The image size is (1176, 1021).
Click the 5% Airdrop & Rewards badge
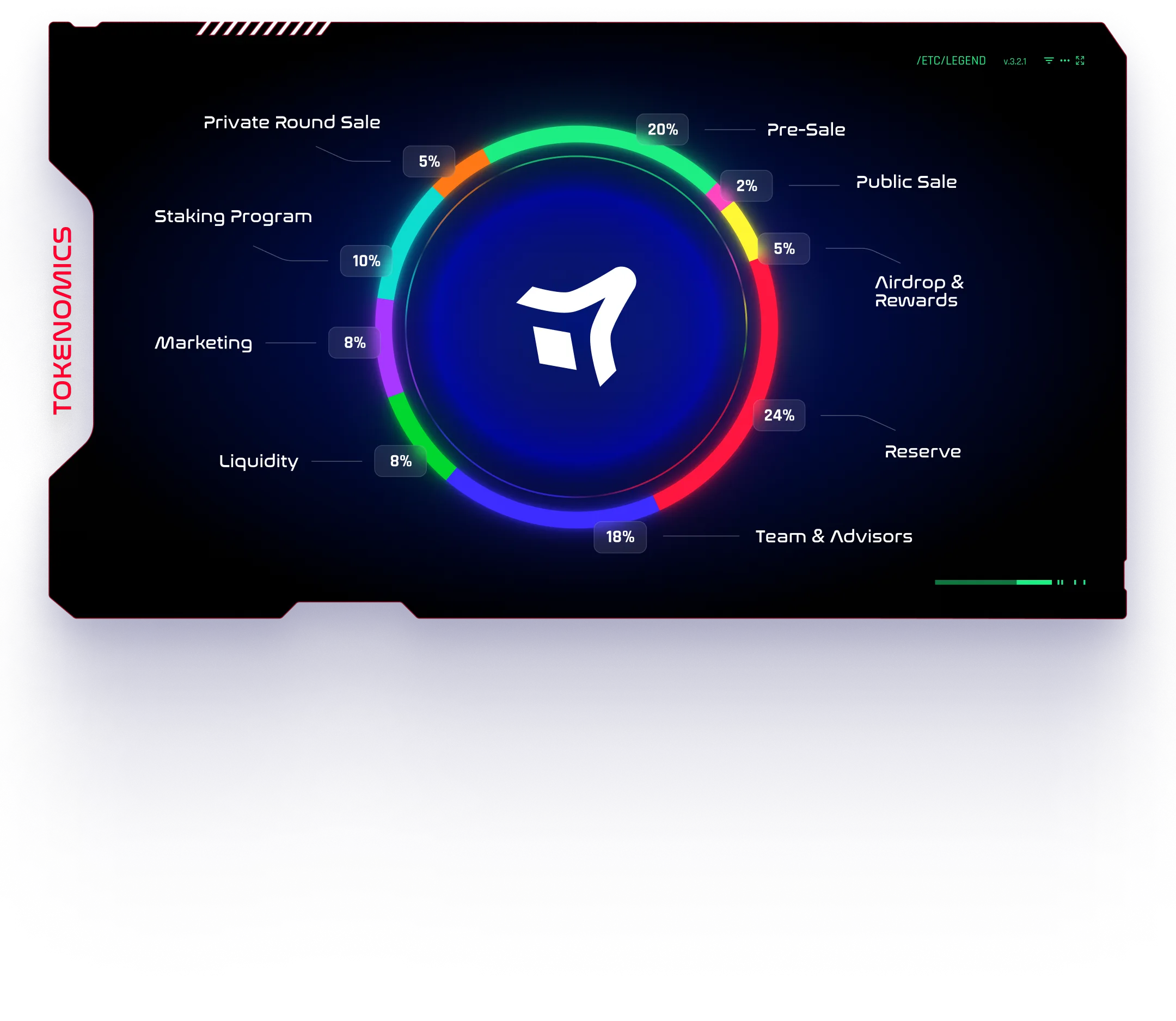[x=783, y=248]
